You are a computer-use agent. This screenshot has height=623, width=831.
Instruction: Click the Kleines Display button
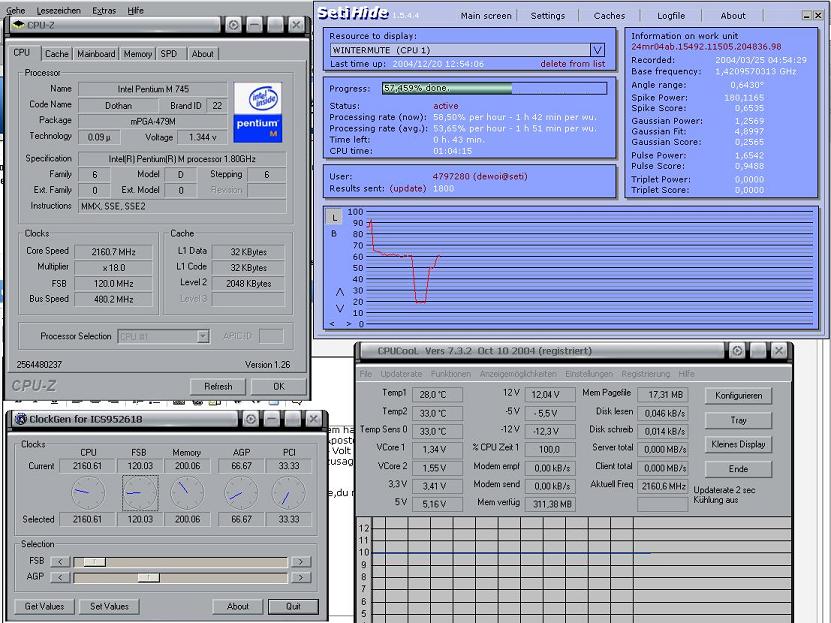(x=738, y=444)
